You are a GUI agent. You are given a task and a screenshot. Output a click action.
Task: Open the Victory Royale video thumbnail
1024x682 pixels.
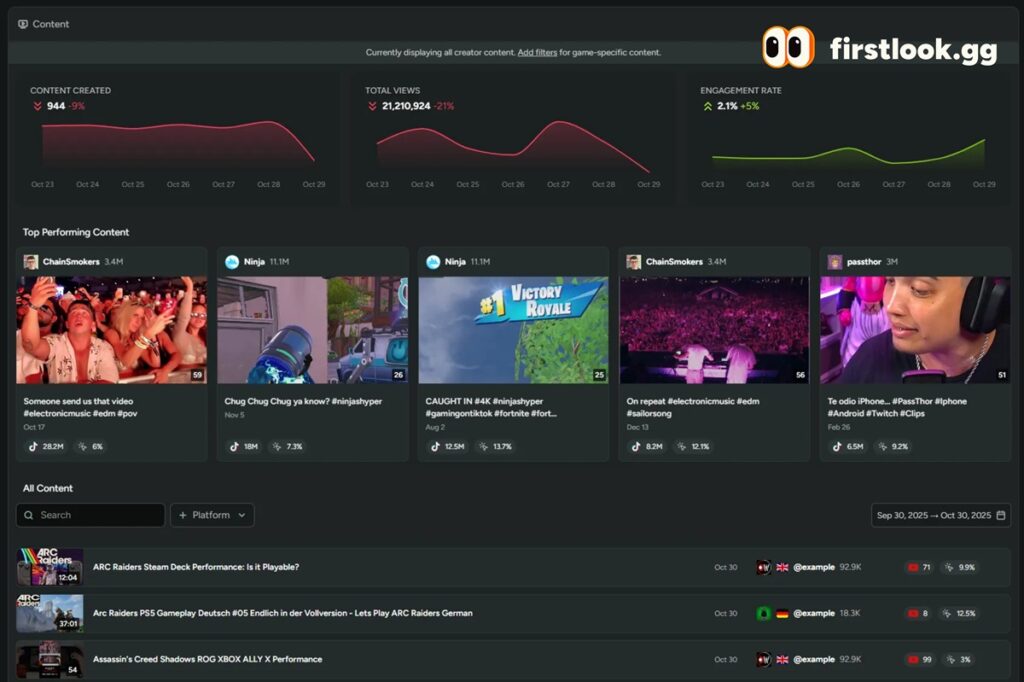pyautogui.click(x=513, y=330)
